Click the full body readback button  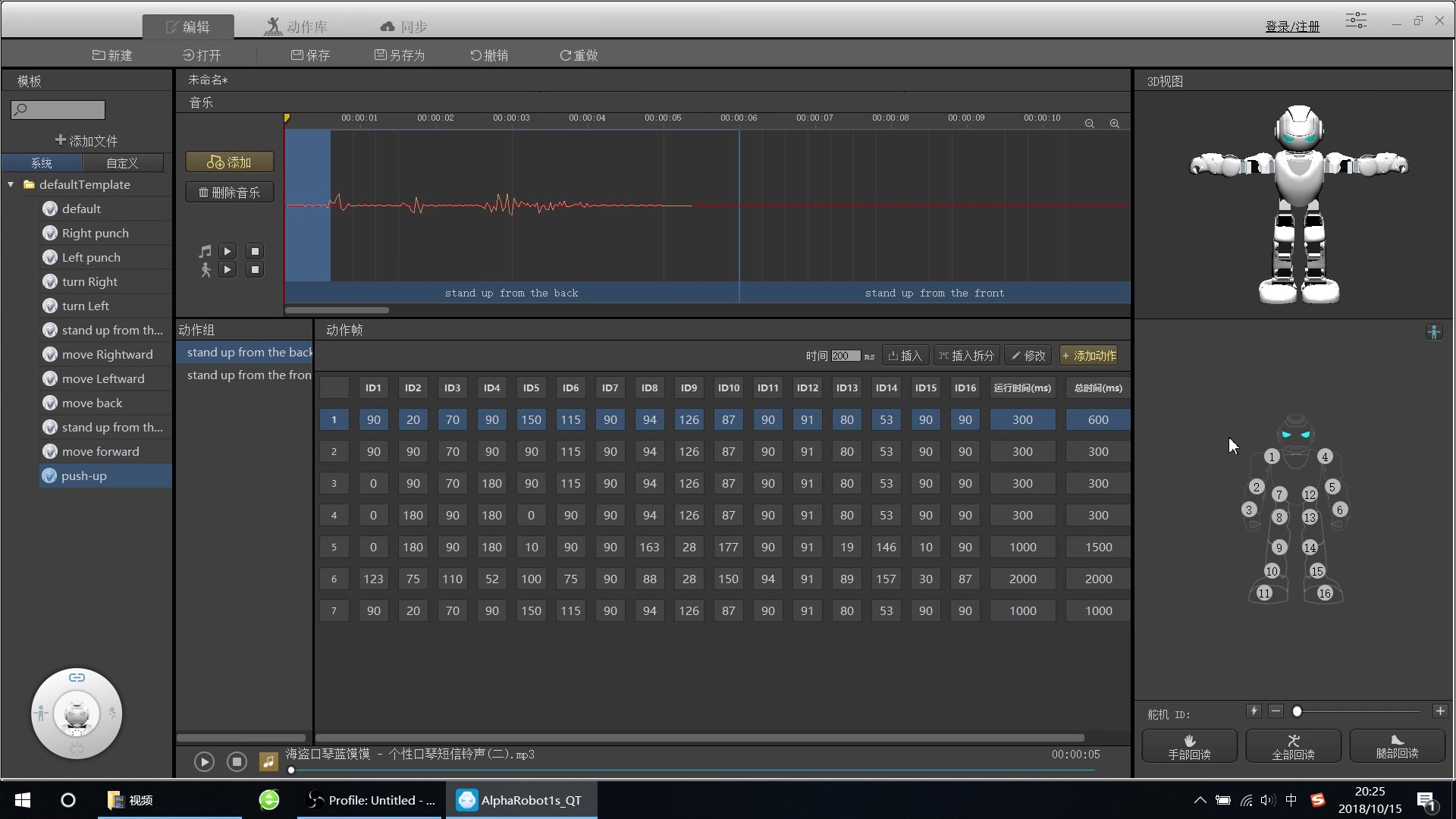(1293, 746)
